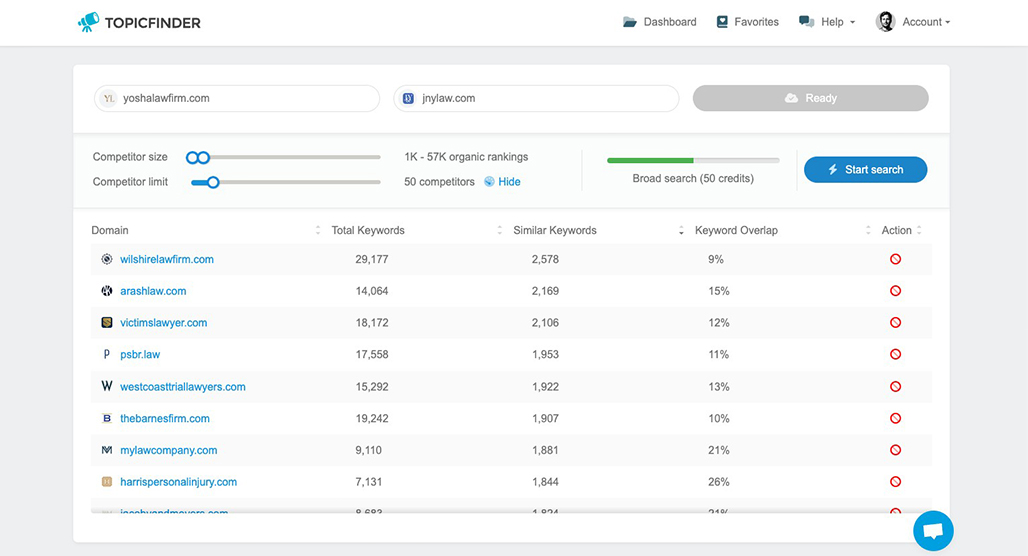This screenshot has width=1028, height=556.
Task: Click the westcoasttriallawyers.com W favicon
Action: (x=107, y=386)
